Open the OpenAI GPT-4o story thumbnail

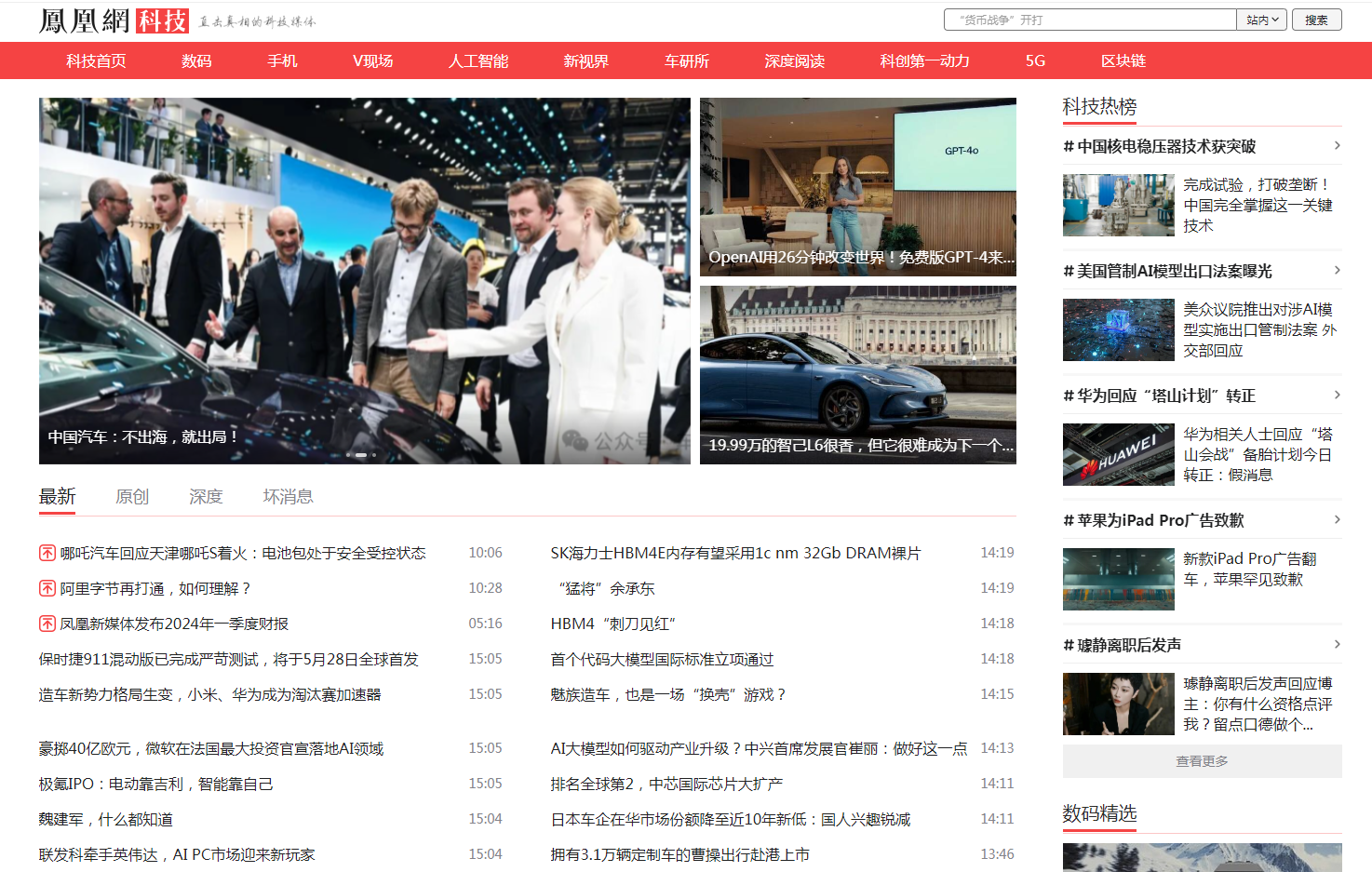[x=858, y=187]
